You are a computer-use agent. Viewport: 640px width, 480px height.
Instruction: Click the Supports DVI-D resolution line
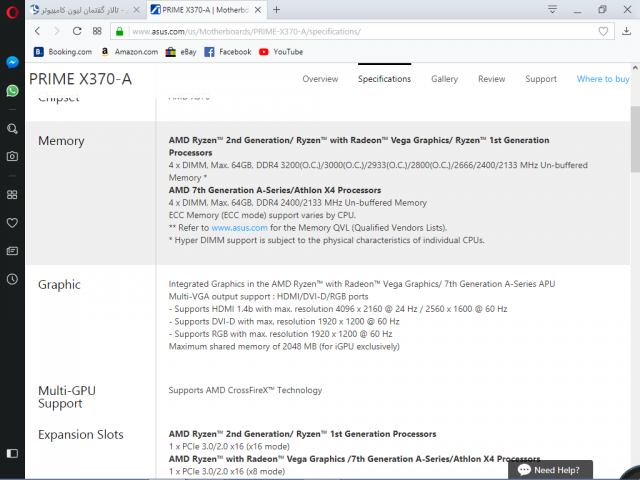tap(284, 322)
